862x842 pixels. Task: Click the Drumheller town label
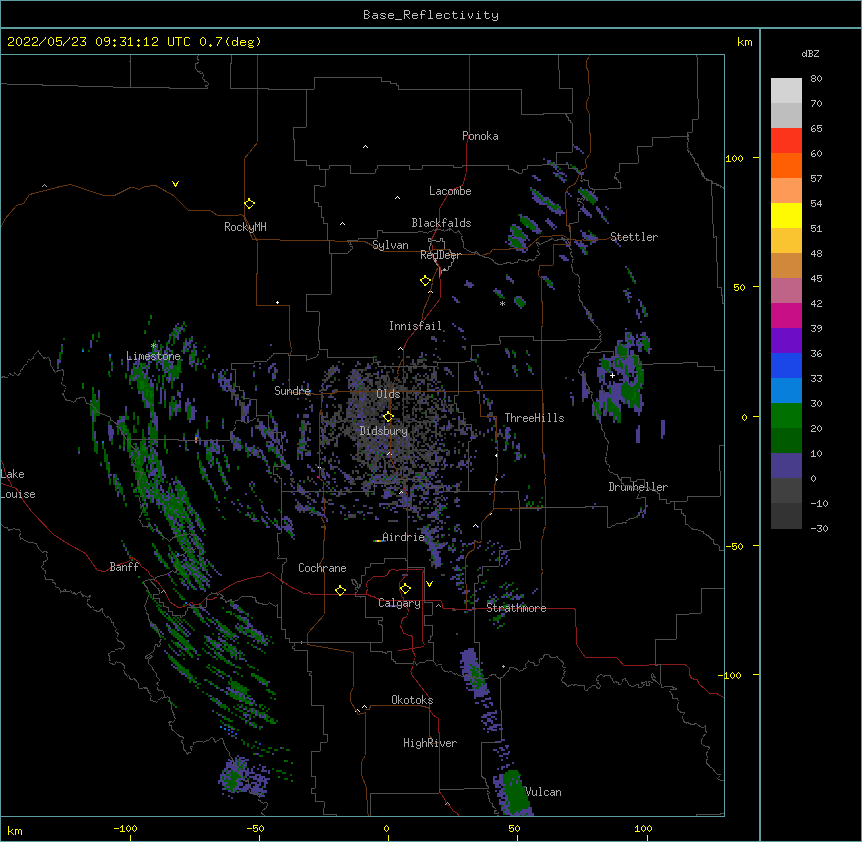pos(638,487)
